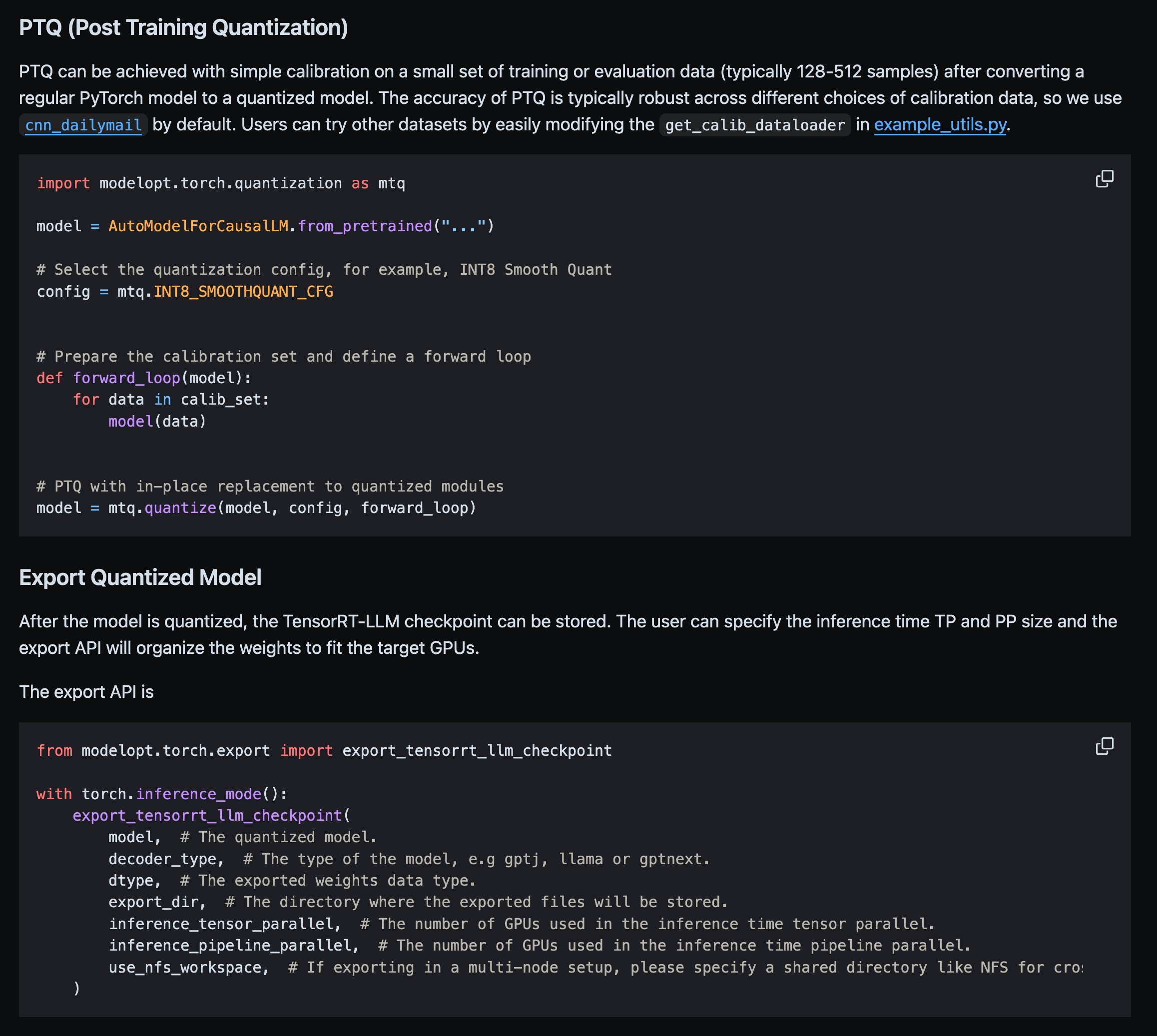Click the get_calib_dataloader inline code
Image resolution: width=1157 pixels, height=1036 pixels.
point(754,125)
